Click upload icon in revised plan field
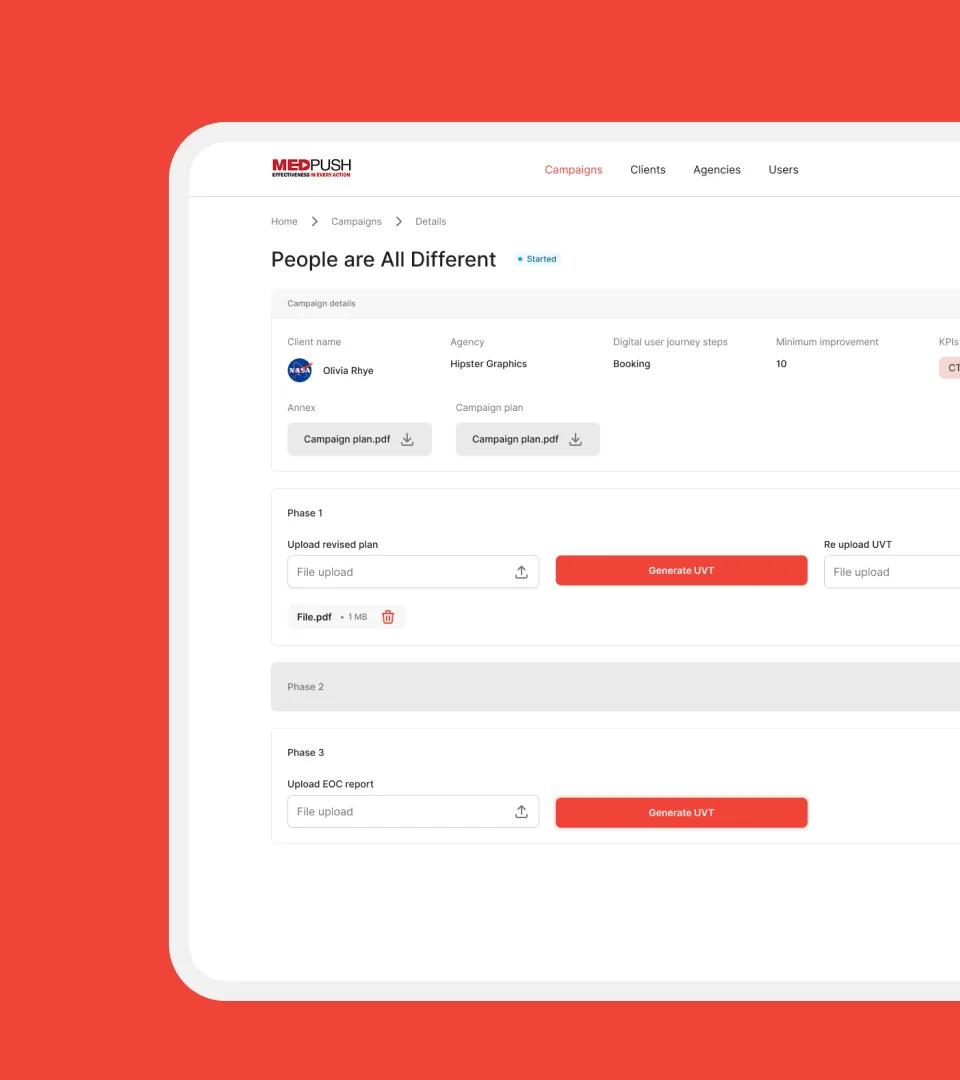 click(521, 572)
